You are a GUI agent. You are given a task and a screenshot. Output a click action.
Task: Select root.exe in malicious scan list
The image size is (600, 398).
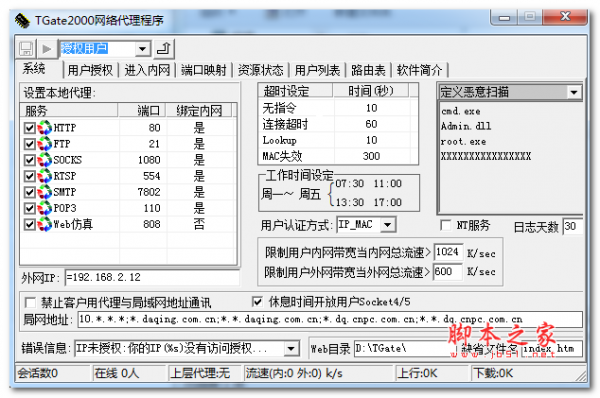(463, 142)
